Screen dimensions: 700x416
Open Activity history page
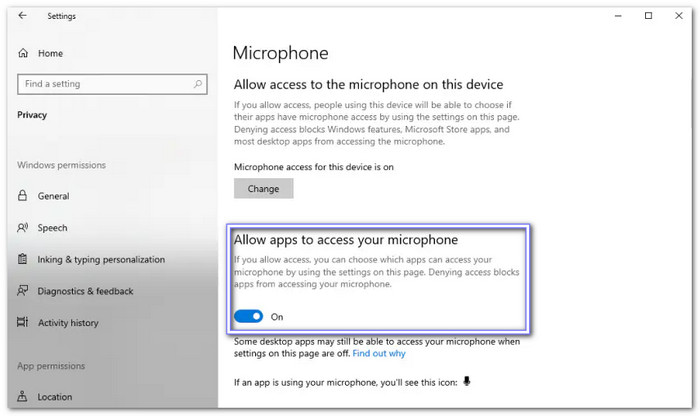coord(68,322)
